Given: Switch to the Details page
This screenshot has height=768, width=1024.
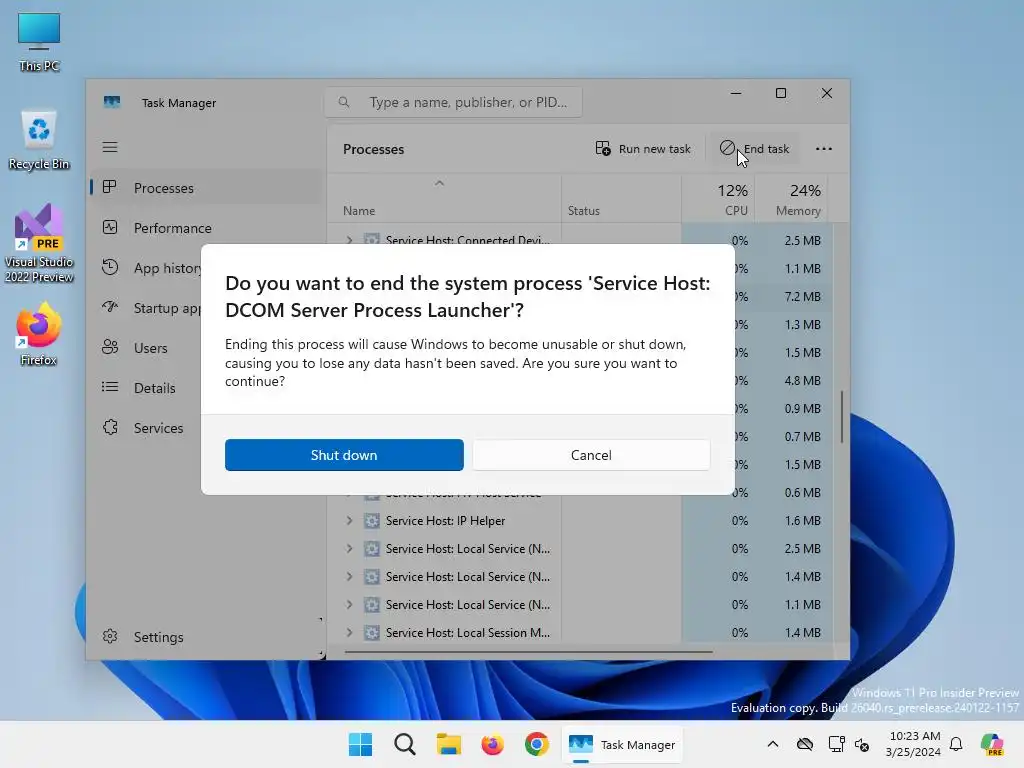Looking at the screenshot, I should [x=154, y=388].
